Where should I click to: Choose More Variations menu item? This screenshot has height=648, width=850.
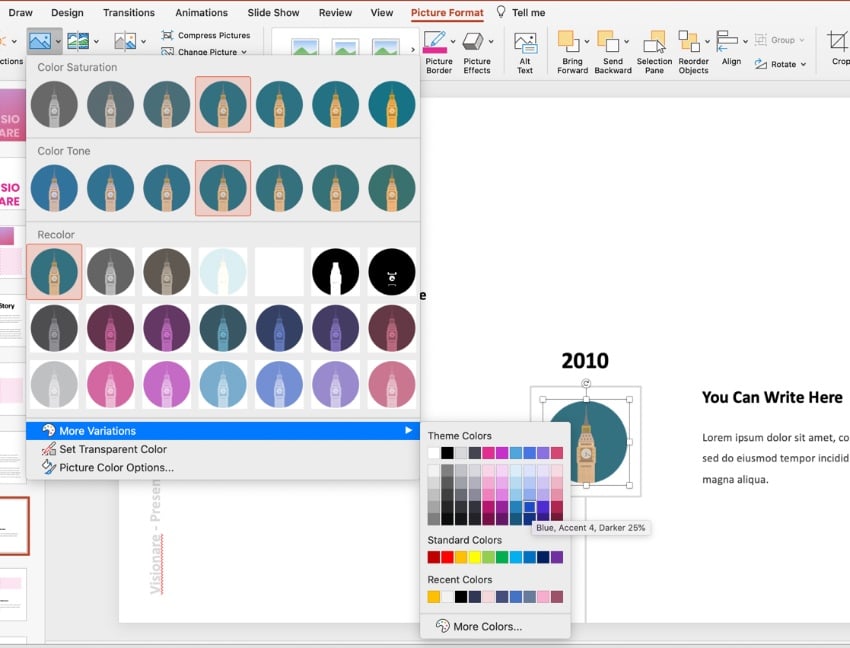(x=223, y=431)
